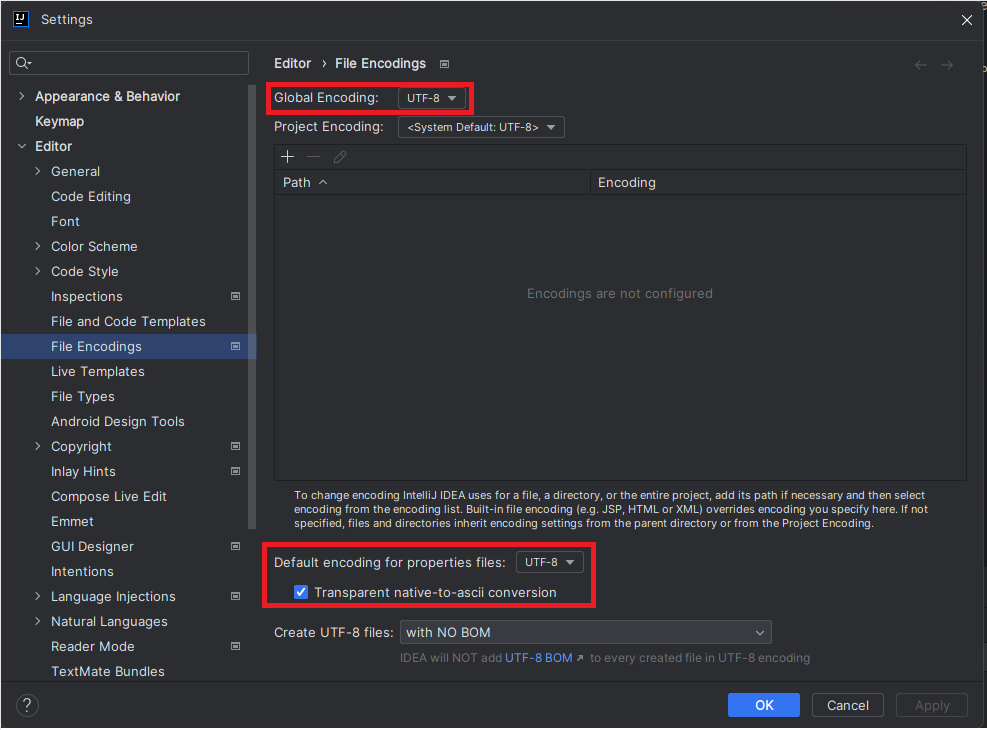Close the Settings dialog
The width and height of the screenshot is (987, 730).
tap(967, 20)
